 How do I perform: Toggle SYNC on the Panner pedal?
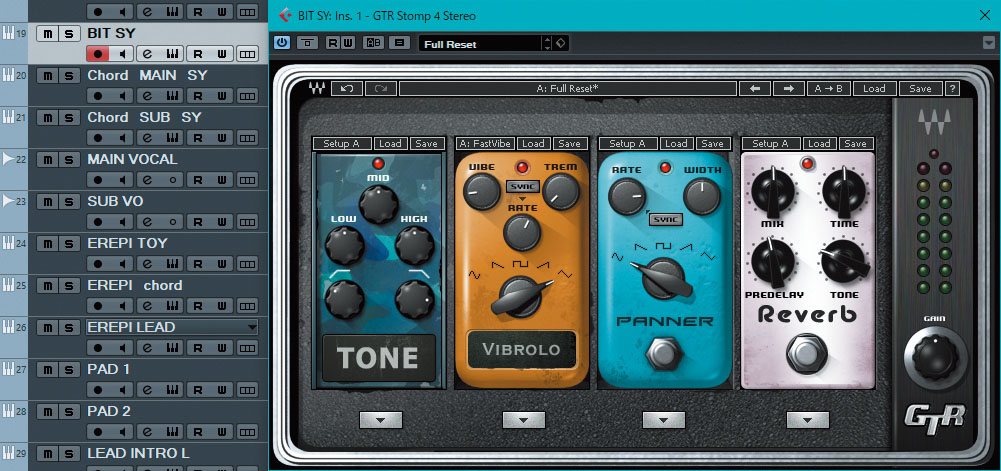point(666,220)
